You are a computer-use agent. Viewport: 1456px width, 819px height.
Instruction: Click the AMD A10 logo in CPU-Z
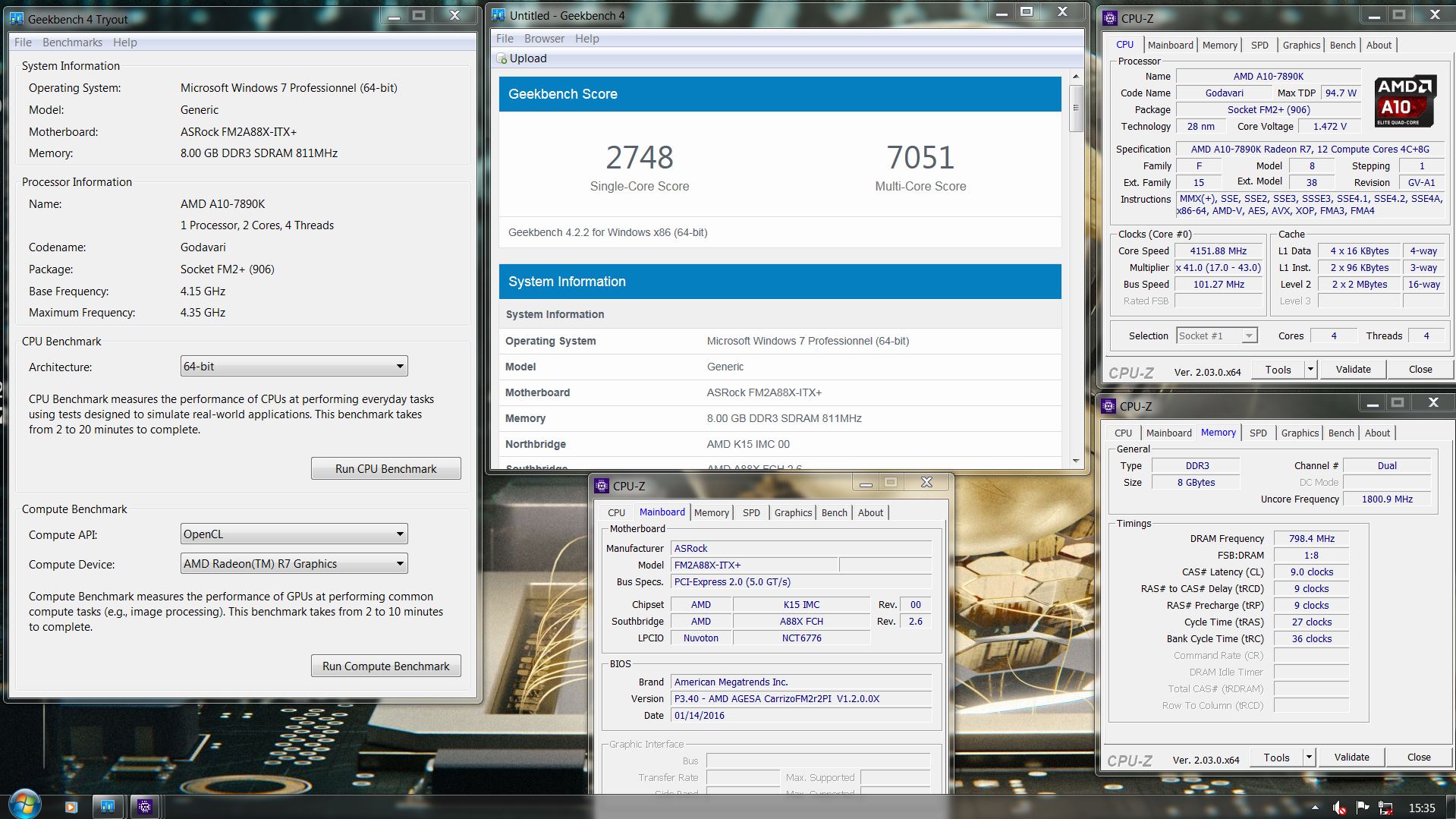tap(1405, 100)
